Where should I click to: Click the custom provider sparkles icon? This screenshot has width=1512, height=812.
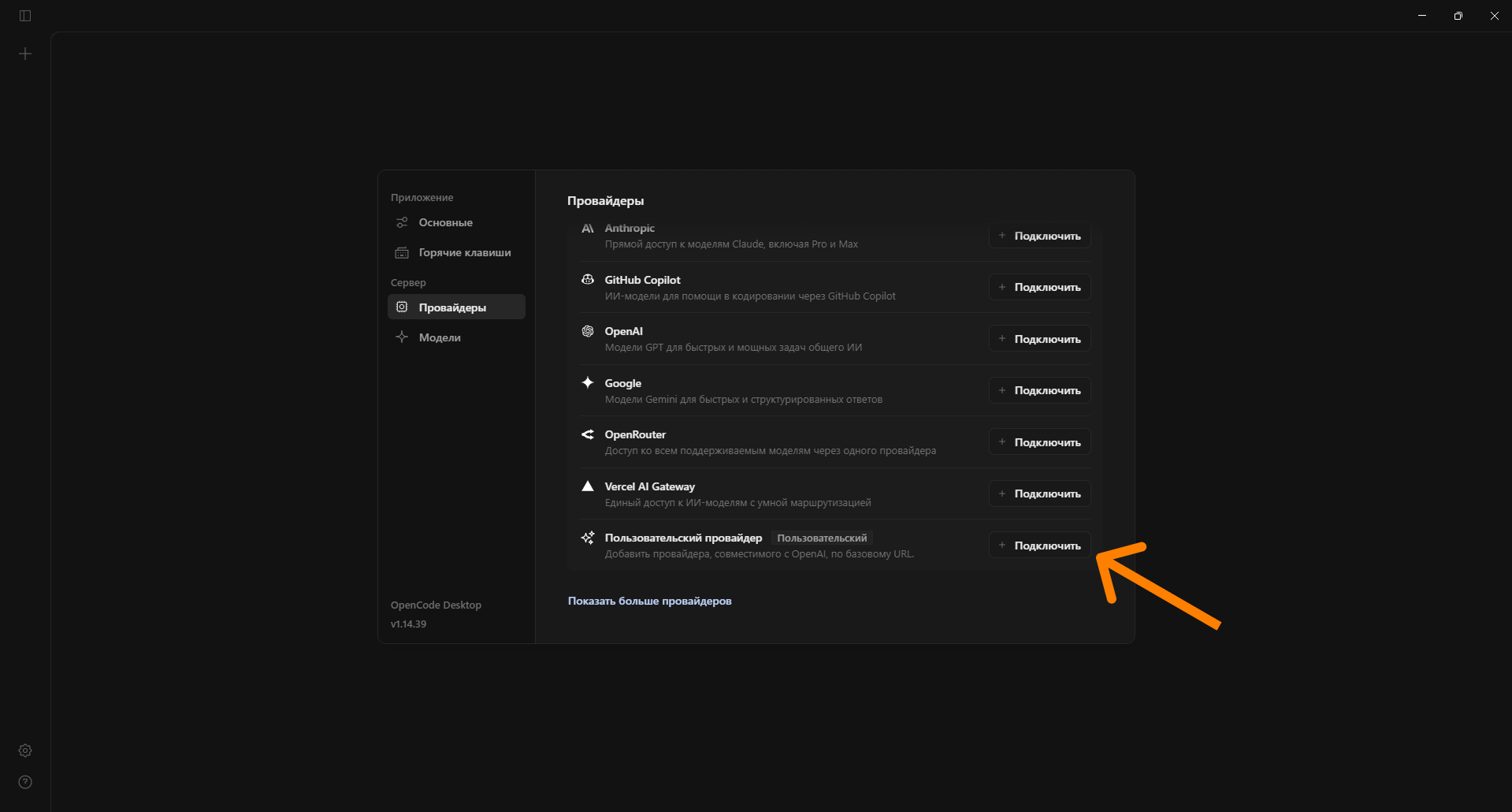(588, 538)
